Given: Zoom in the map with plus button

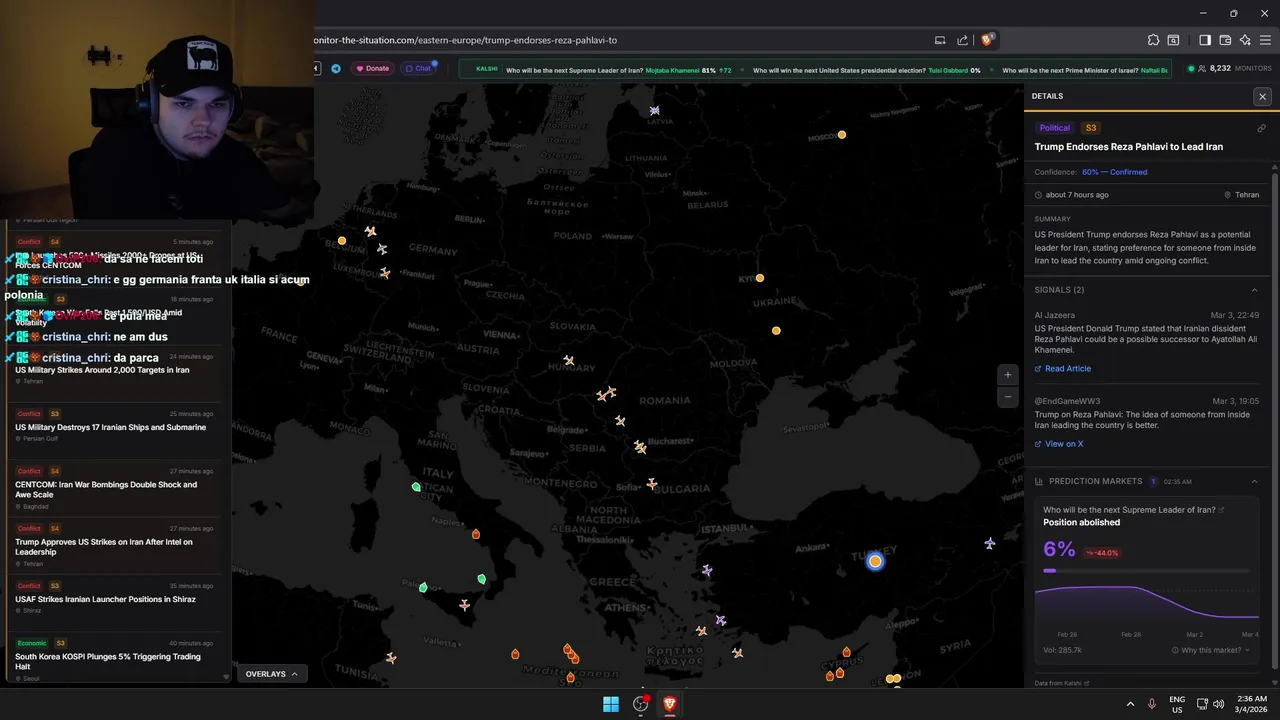Looking at the screenshot, I should [1007, 375].
